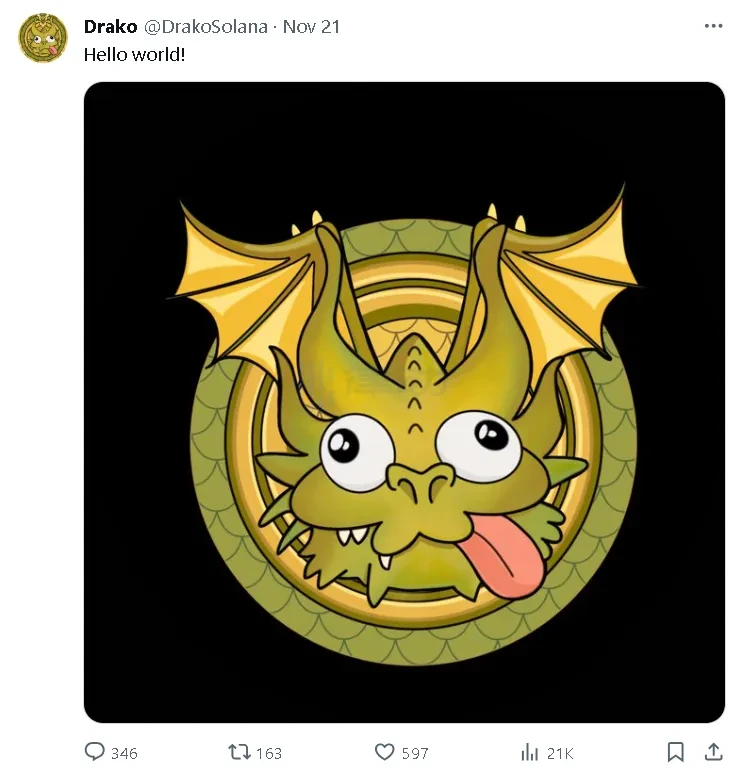Visit the @DrakoSolana handle link

(x=207, y=27)
